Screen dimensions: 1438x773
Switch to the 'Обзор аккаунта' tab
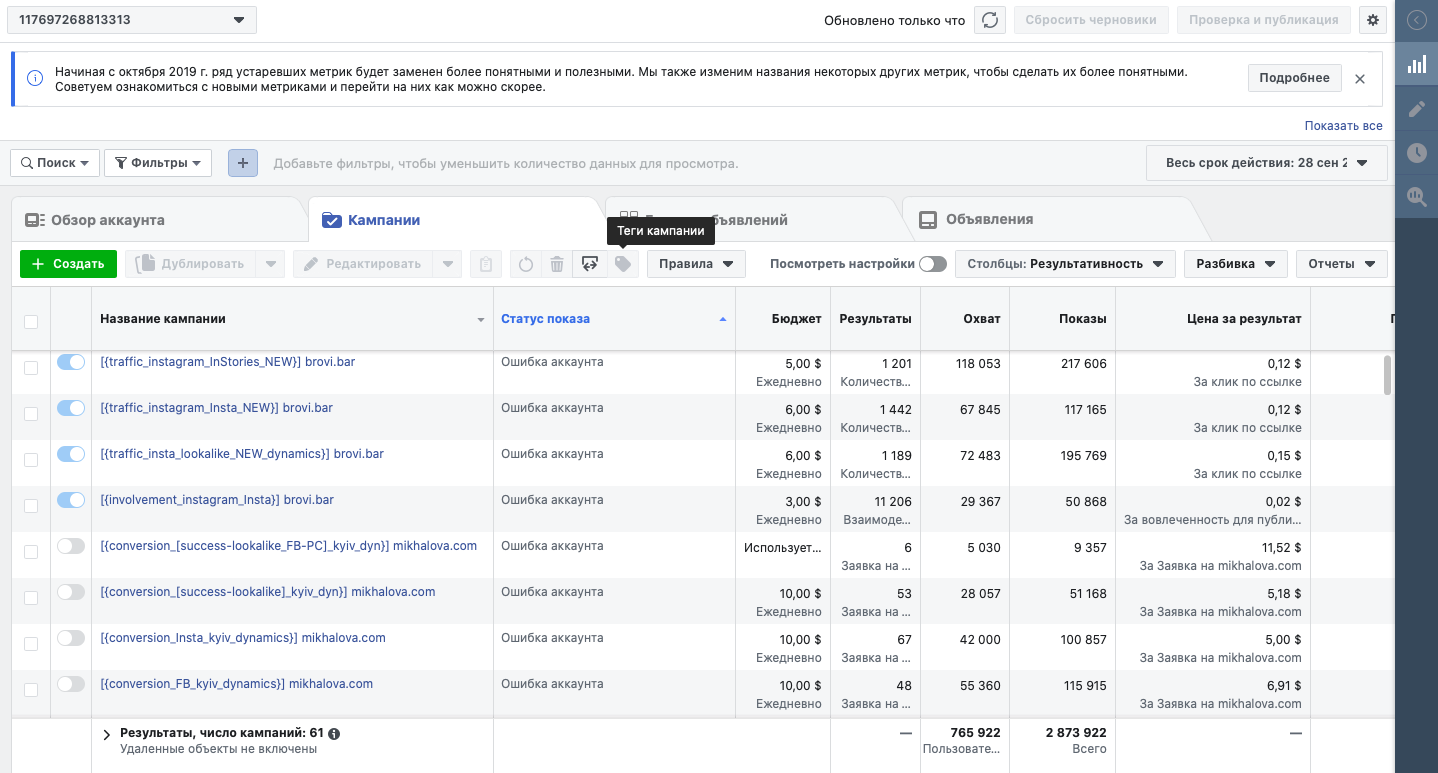tap(107, 220)
